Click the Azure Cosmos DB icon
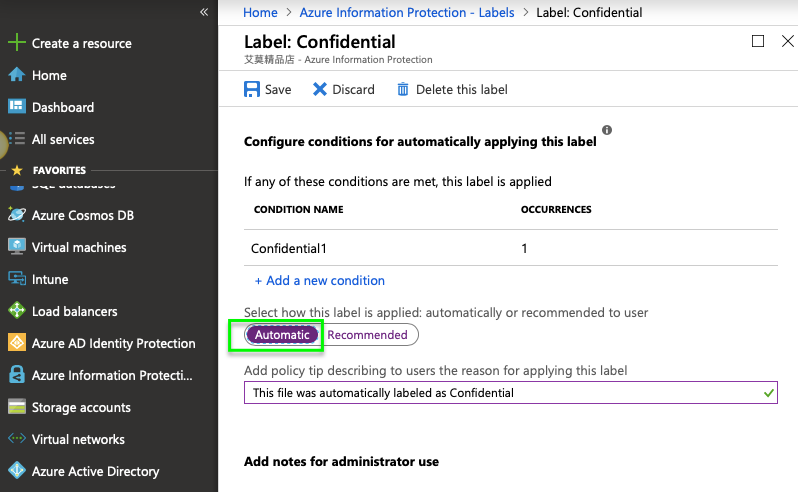The image size is (798, 492). pos(16,215)
